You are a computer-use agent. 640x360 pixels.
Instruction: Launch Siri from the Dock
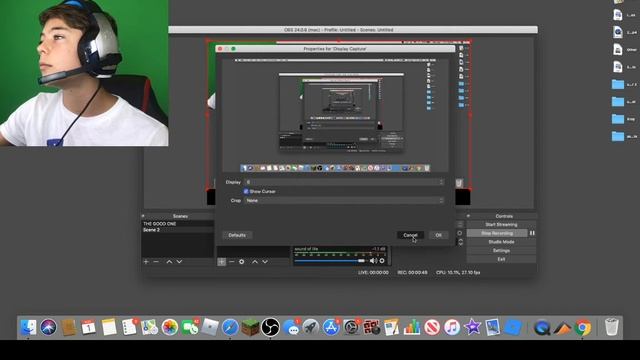point(48,327)
